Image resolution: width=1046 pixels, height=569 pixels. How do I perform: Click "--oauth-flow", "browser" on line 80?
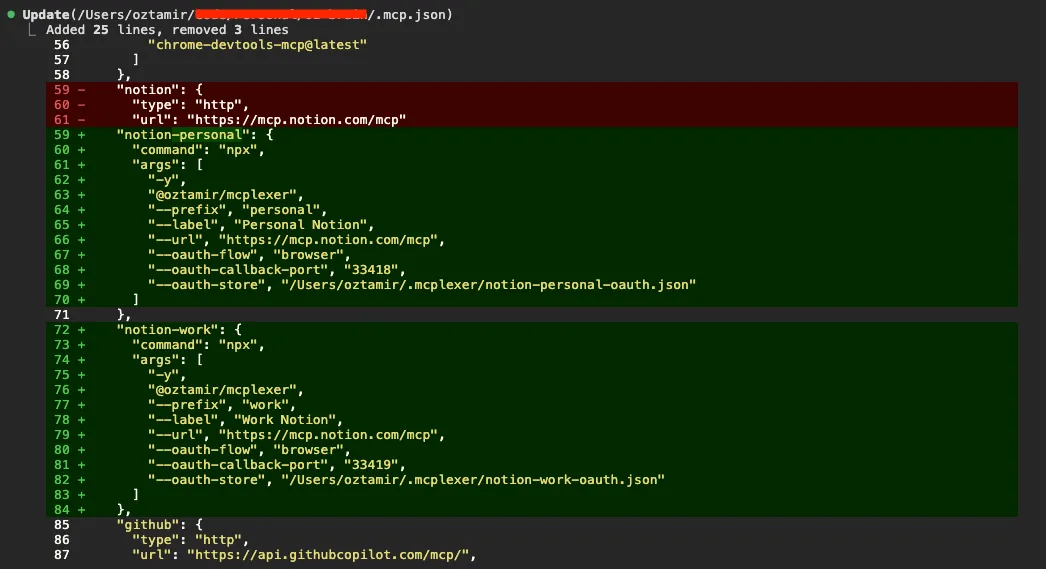pos(249,450)
